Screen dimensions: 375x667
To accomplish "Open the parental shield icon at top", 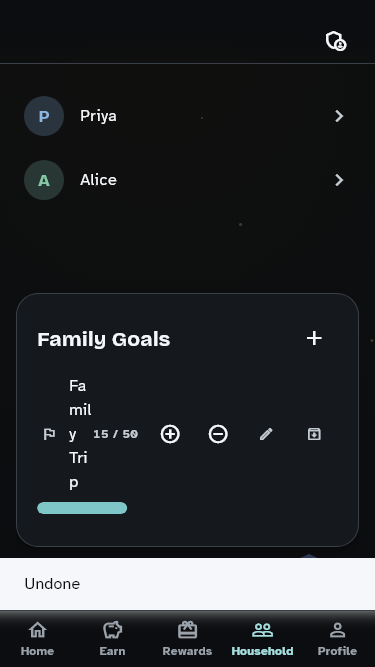I will (x=336, y=41).
